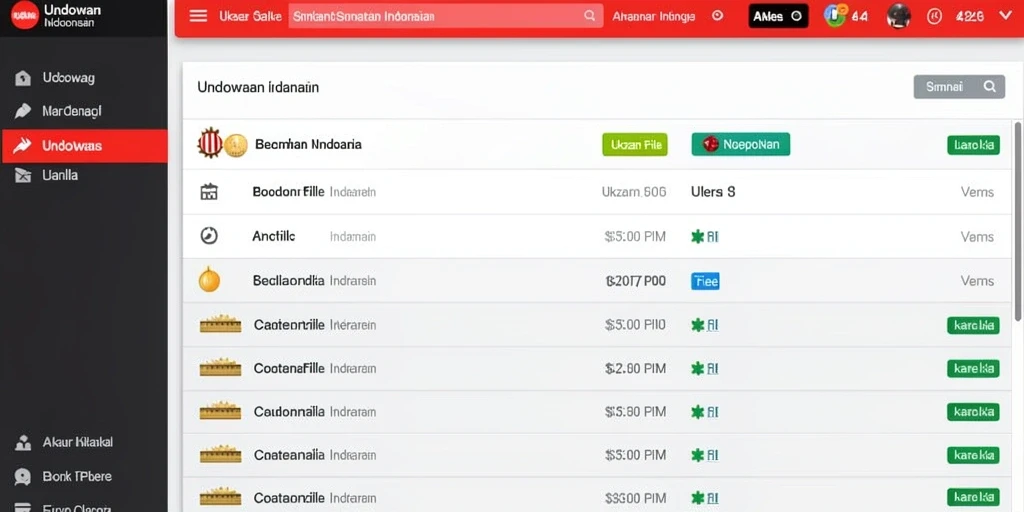Click the green Ukzan File button

point(635,144)
